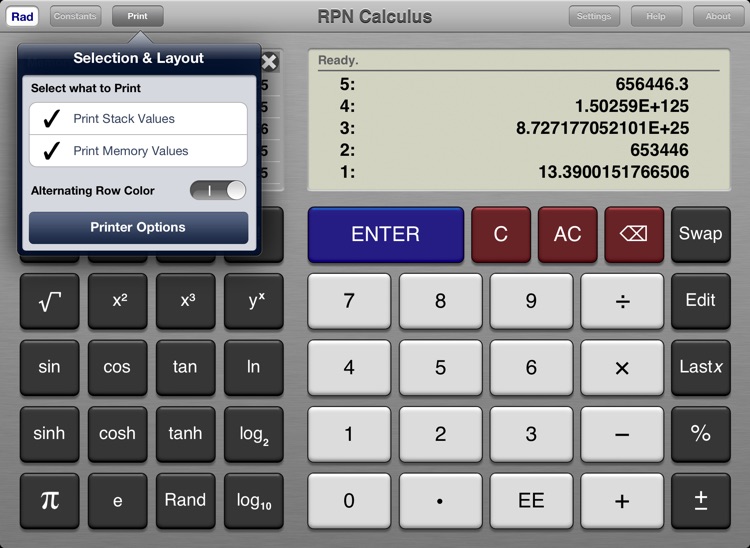The image size is (750, 548).
Task: Tap the Swap key
Action: coord(701,234)
